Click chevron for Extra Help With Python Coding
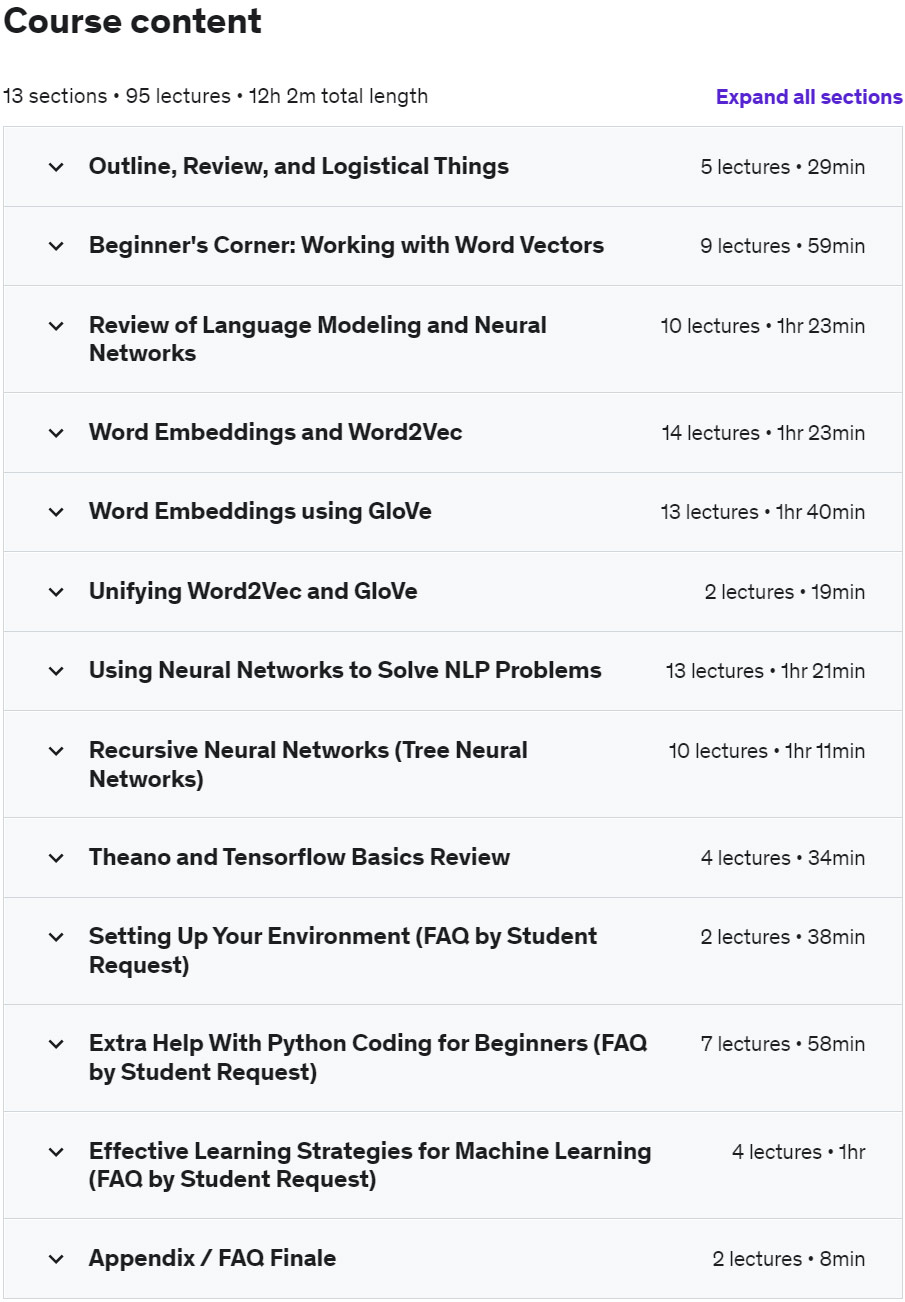Image resolution: width=905 pixels, height=1302 pixels. [56, 1044]
